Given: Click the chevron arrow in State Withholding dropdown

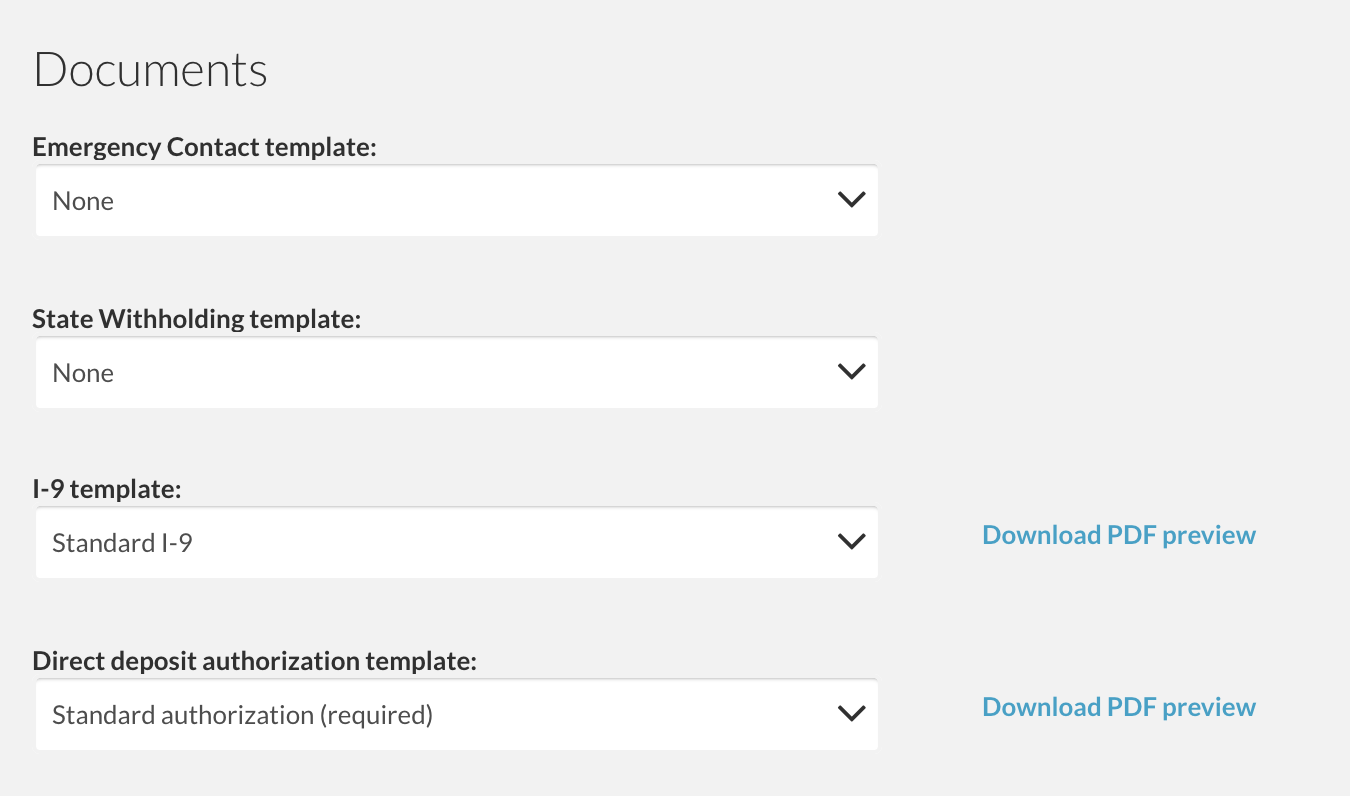Looking at the screenshot, I should [x=850, y=372].
